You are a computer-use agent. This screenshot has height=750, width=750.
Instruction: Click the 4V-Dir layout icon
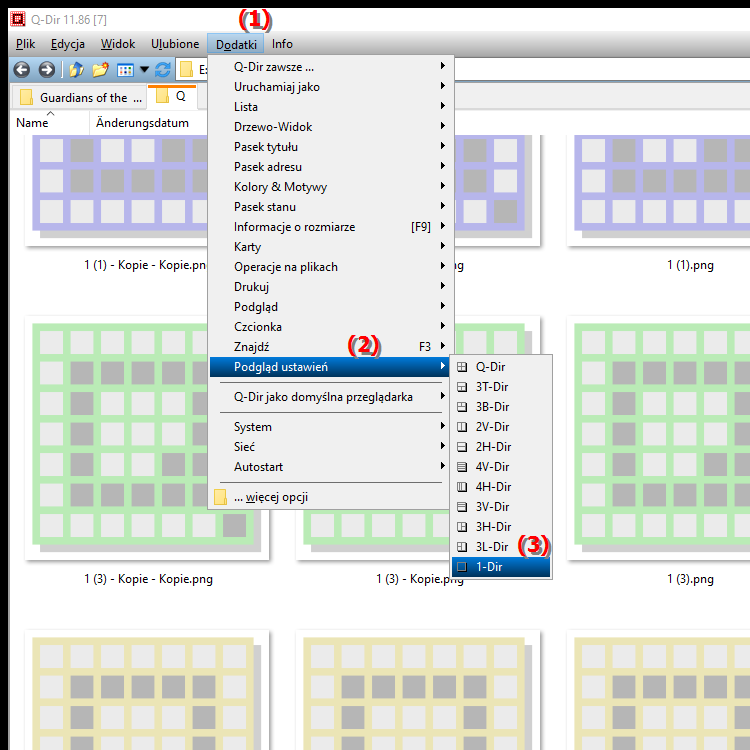coord(462,467)
